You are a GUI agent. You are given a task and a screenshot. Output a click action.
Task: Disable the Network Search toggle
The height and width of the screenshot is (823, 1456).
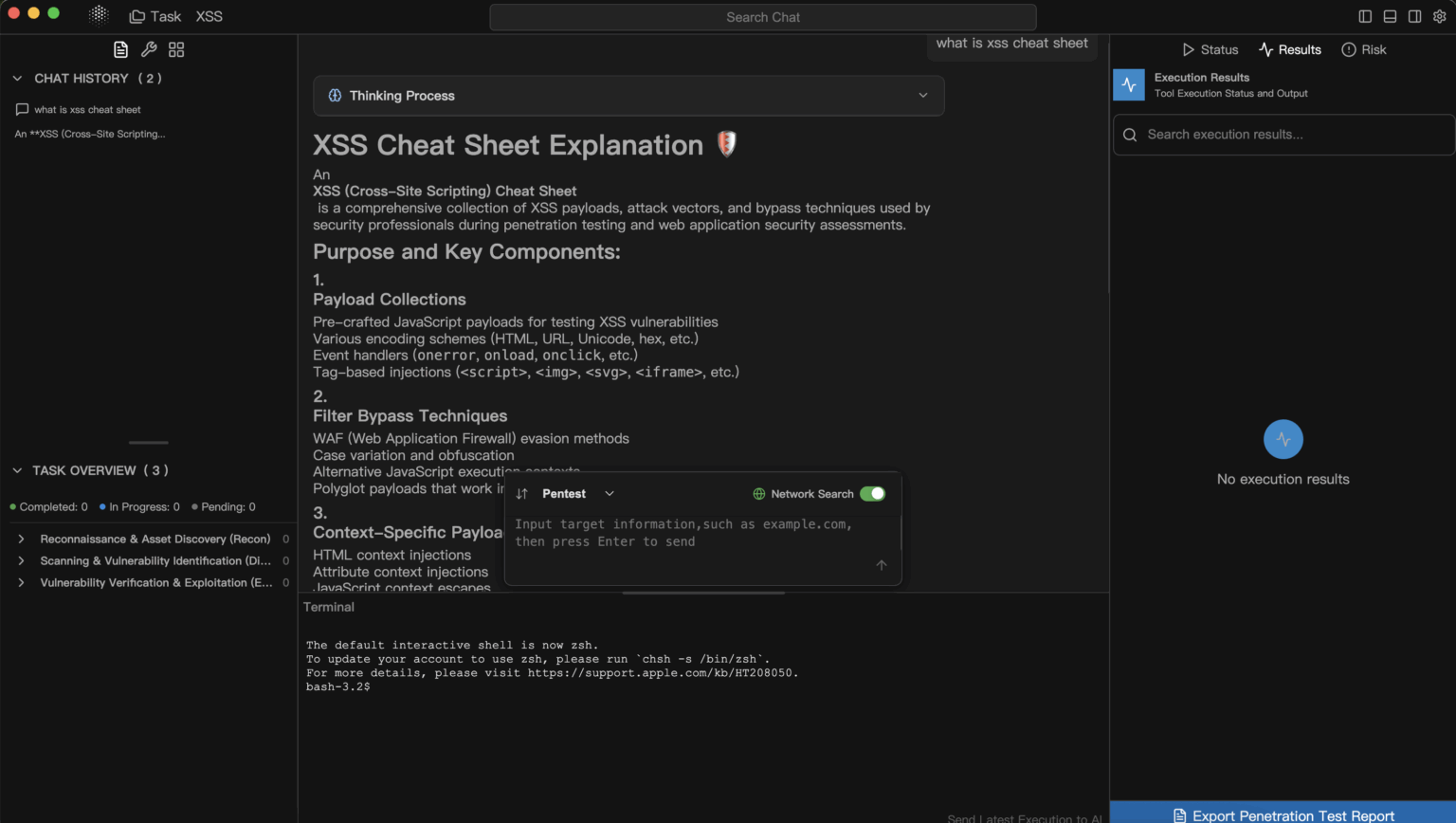(x=873, y=493)
